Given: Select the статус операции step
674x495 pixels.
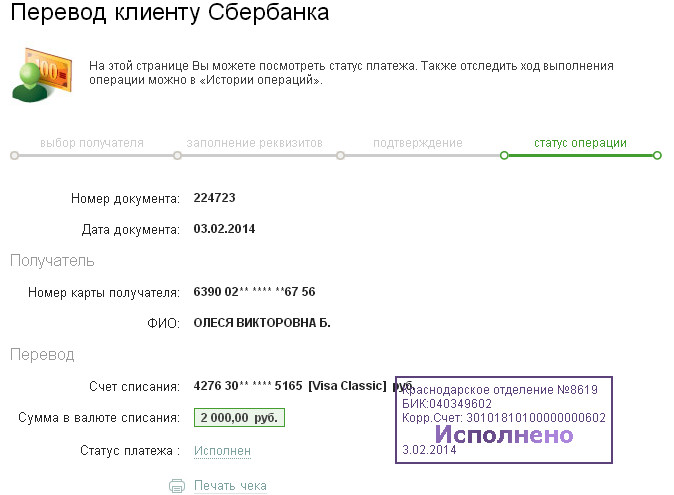Looking at the screenshot, I should tap(580, 143).
